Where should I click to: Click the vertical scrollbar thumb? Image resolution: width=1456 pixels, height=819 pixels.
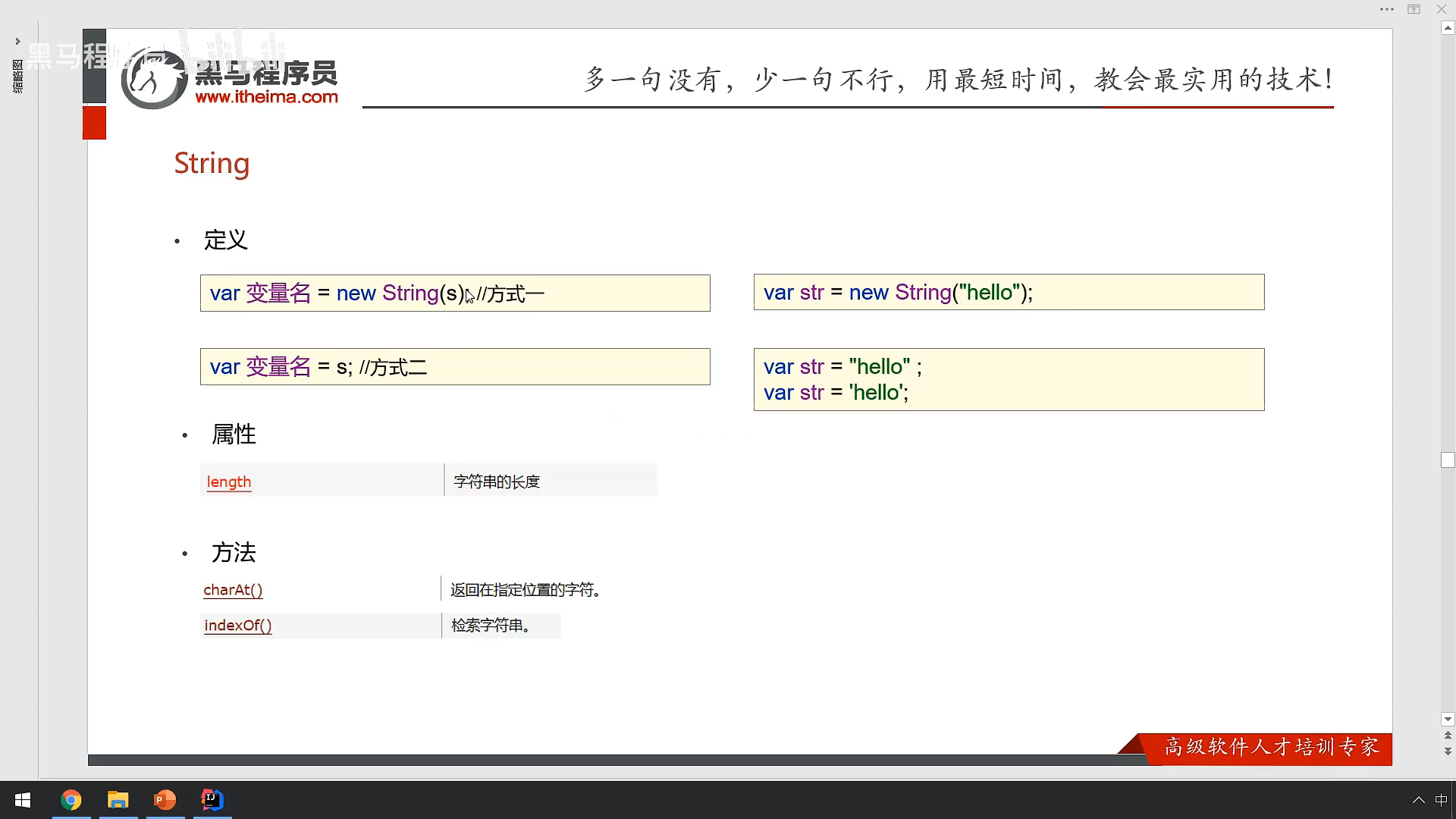tap(1448, 460)
